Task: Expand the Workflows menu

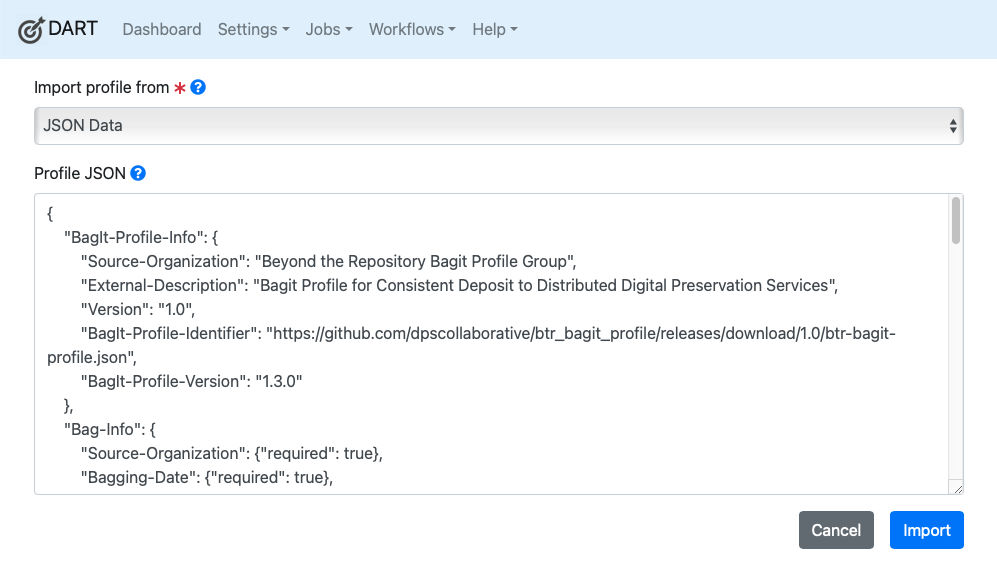Action: click(x=412, y=29)
